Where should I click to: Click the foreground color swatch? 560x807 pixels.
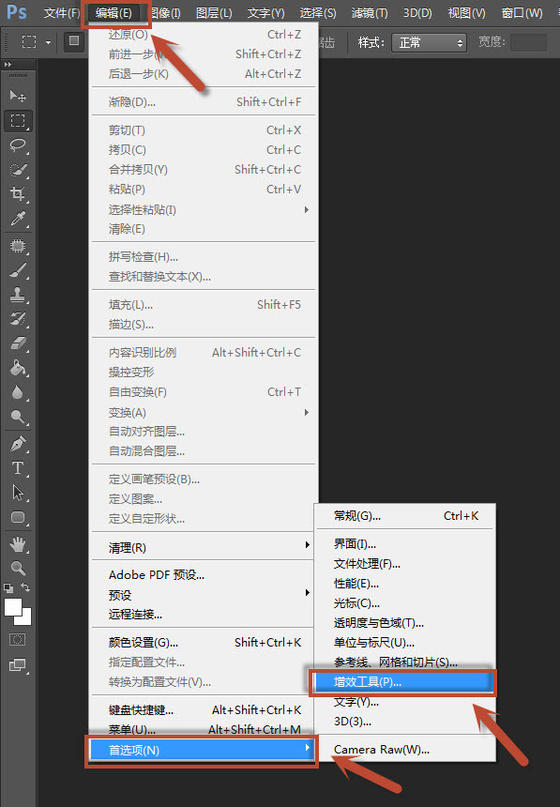[x=13, y=607]
